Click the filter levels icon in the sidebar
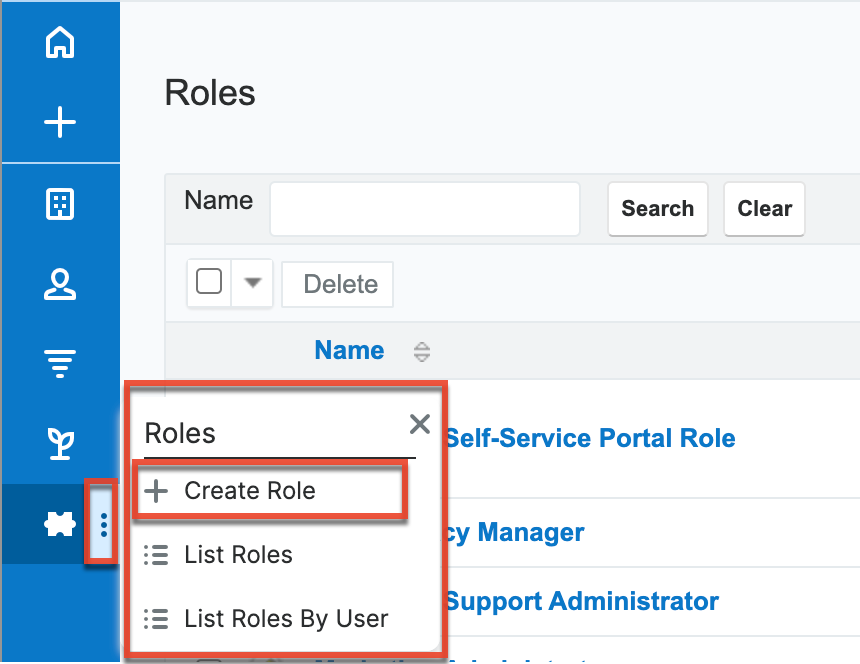 coord(60,362)
